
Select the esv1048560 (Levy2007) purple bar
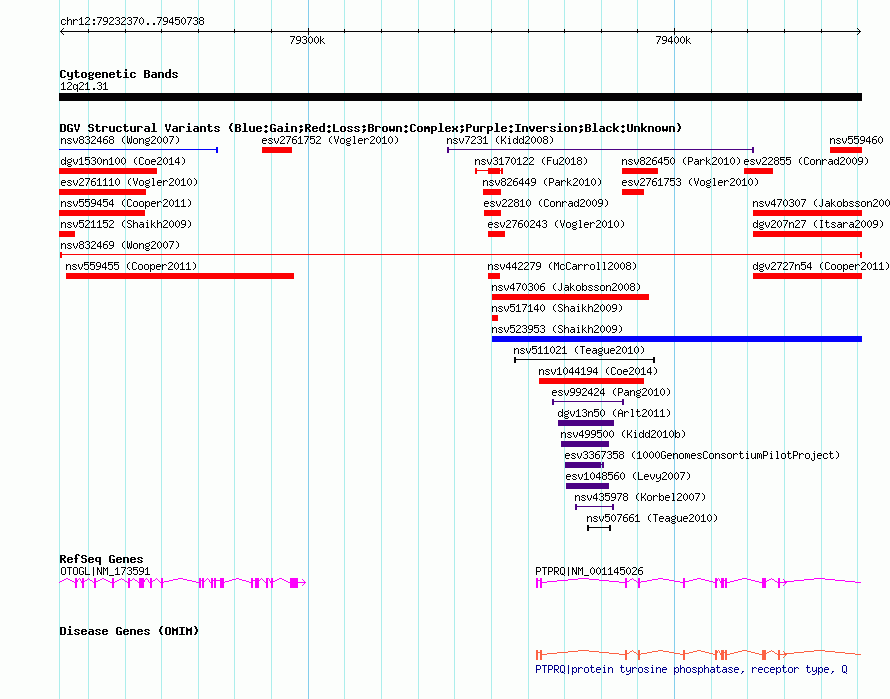coord(587,486)
